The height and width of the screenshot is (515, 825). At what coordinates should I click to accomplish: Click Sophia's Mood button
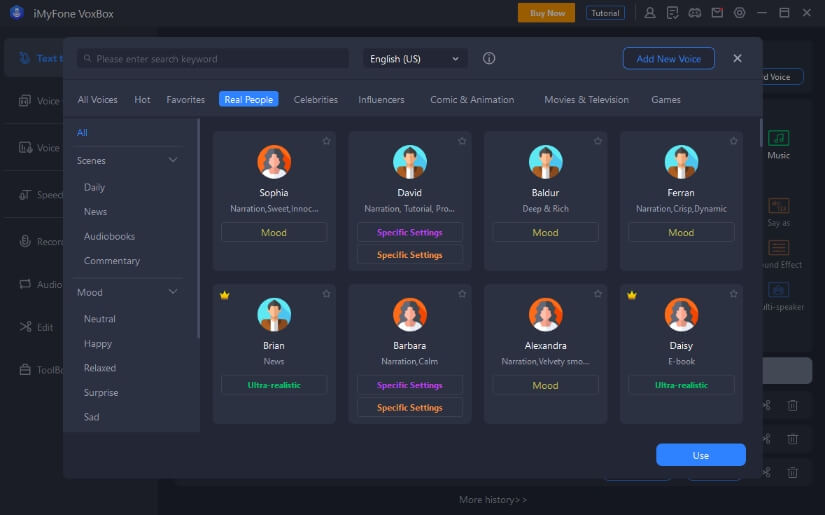coord(274,233)
